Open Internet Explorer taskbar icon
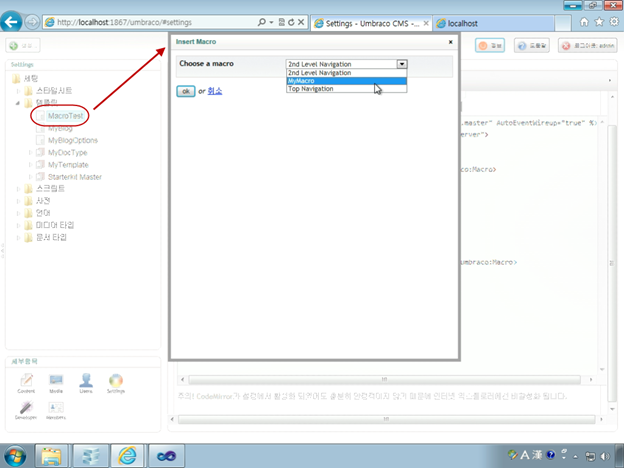The height and width of the screenshot is (468, 624). pos(127,456)
